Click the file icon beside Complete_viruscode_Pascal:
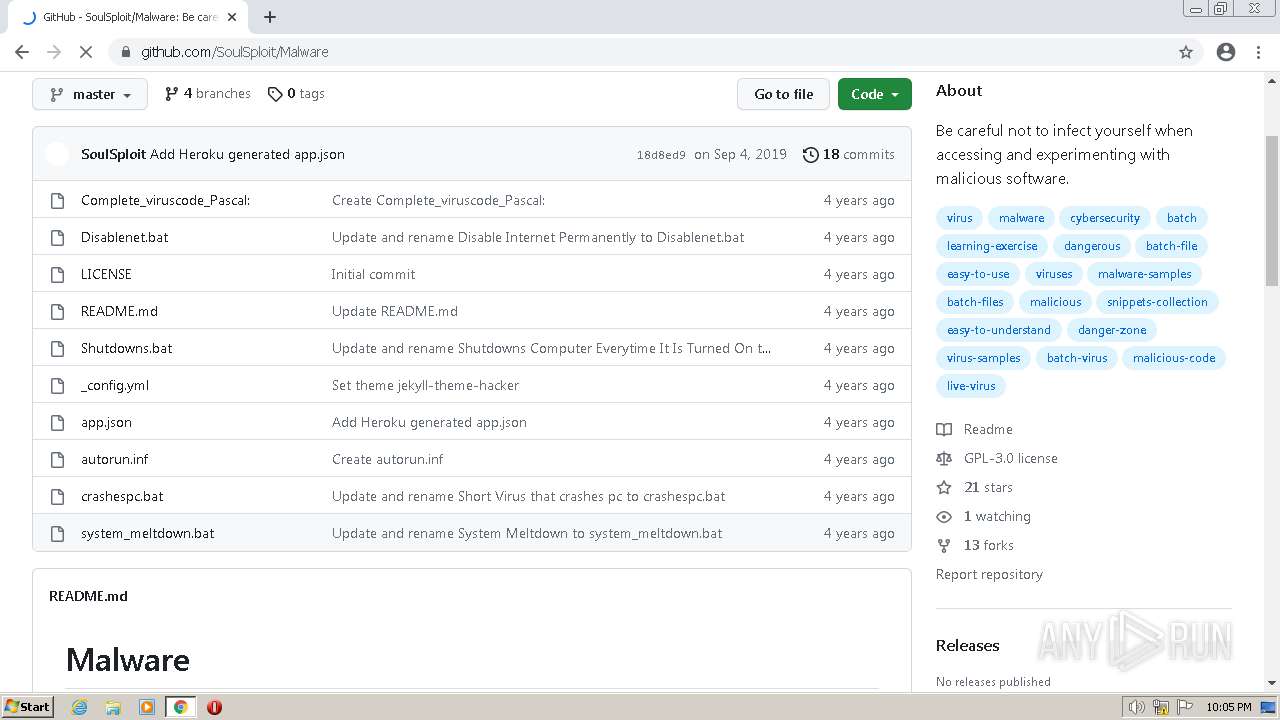 point(57,200)
